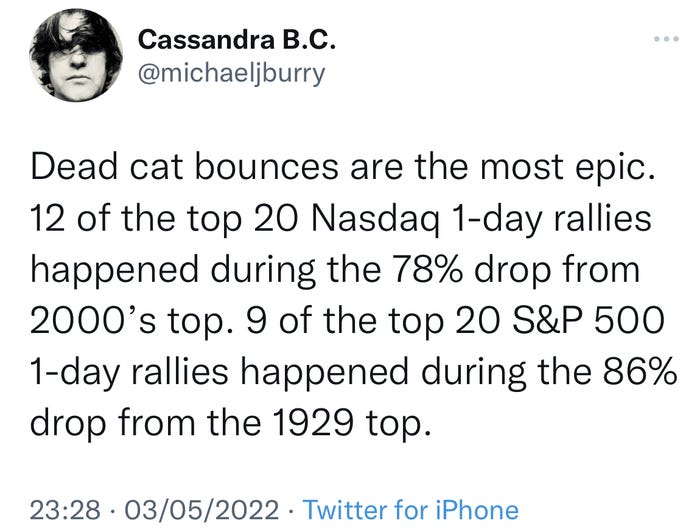Open the Twitter for iPhone source link

pyautogui.click(x=411, y=509)
